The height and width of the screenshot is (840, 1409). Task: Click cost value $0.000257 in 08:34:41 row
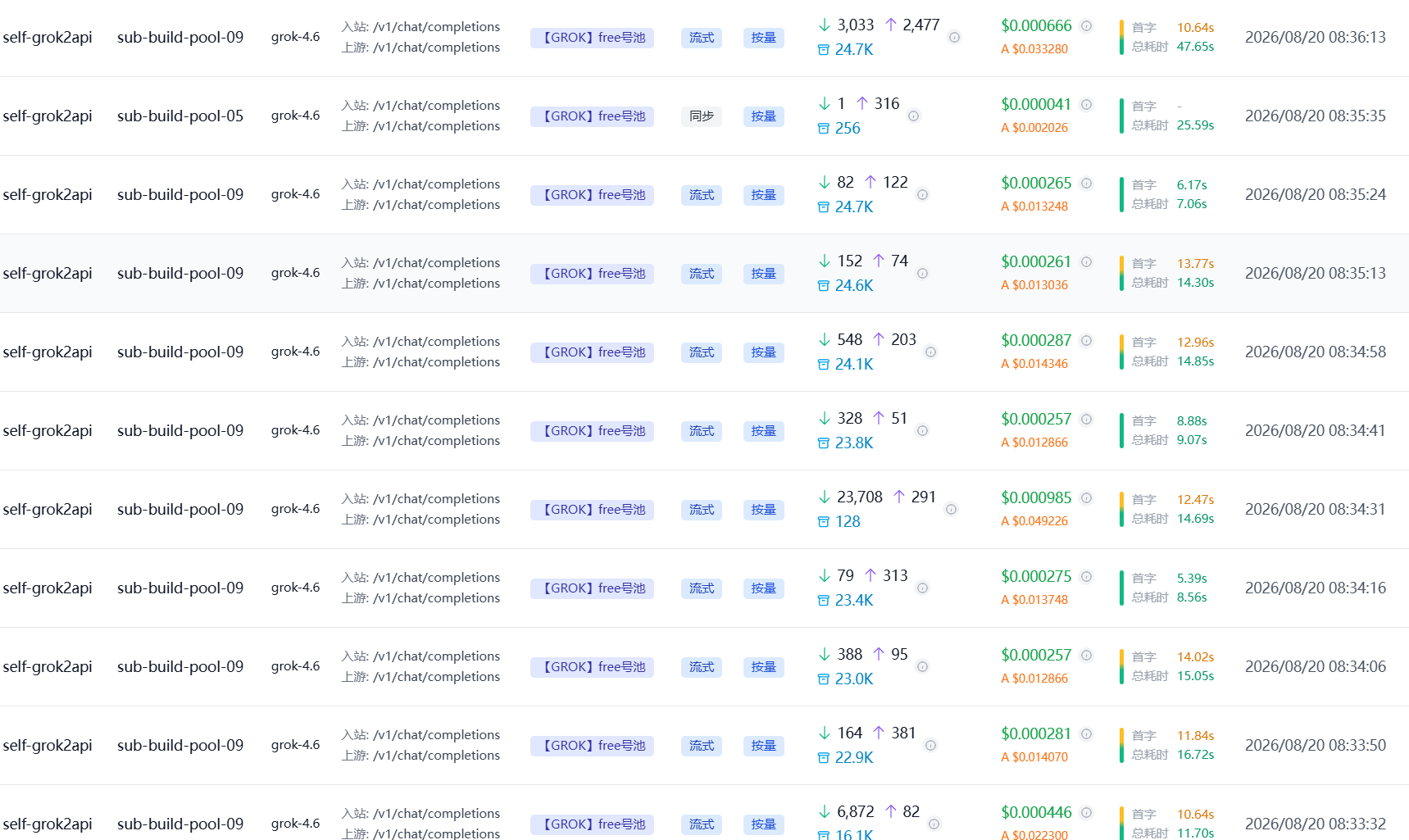click(1036, 419)
